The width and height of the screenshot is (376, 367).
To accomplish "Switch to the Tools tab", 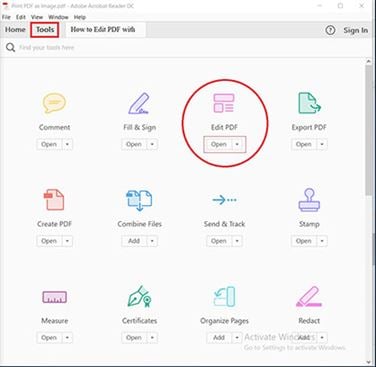I will [x=45, y=30].
